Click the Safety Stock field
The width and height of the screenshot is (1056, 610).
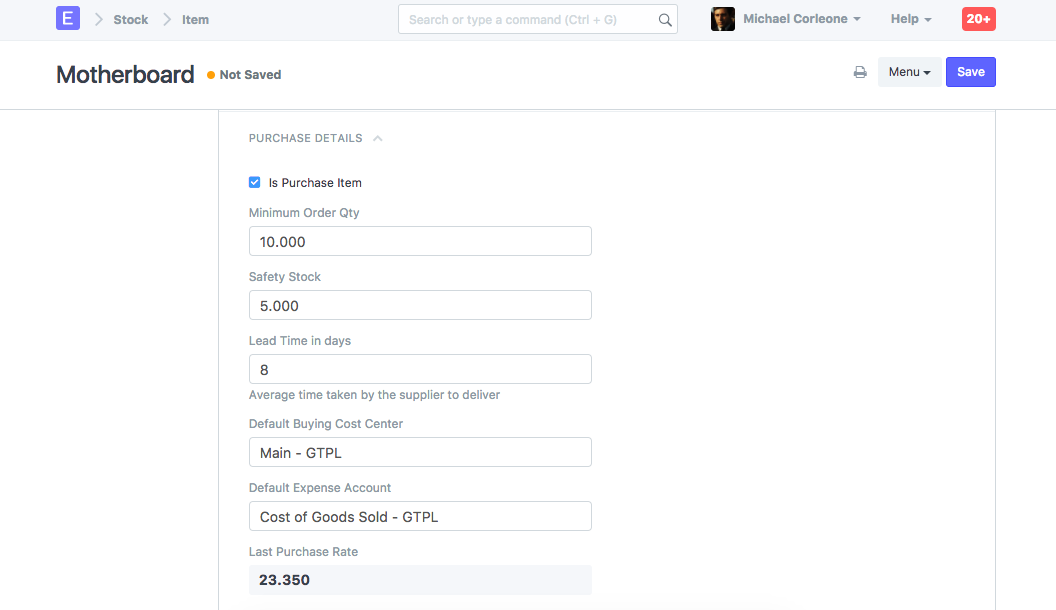(420, 305)
